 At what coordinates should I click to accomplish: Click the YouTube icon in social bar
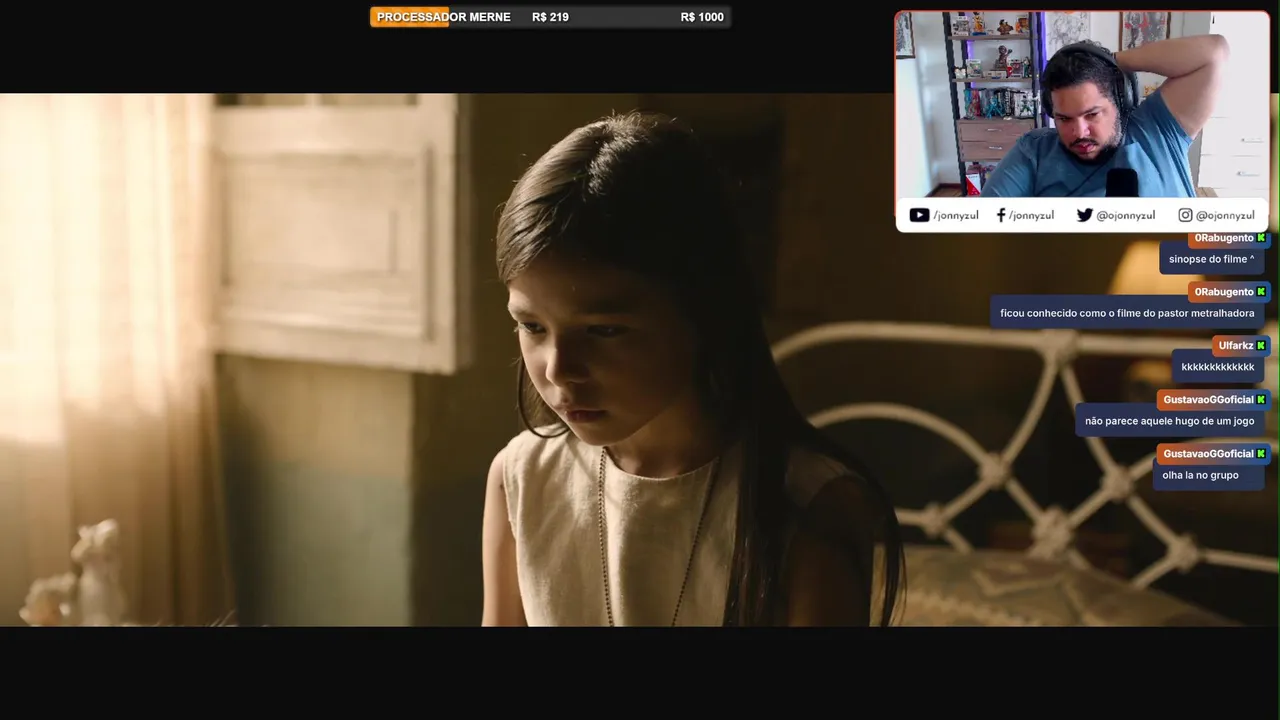919,215
